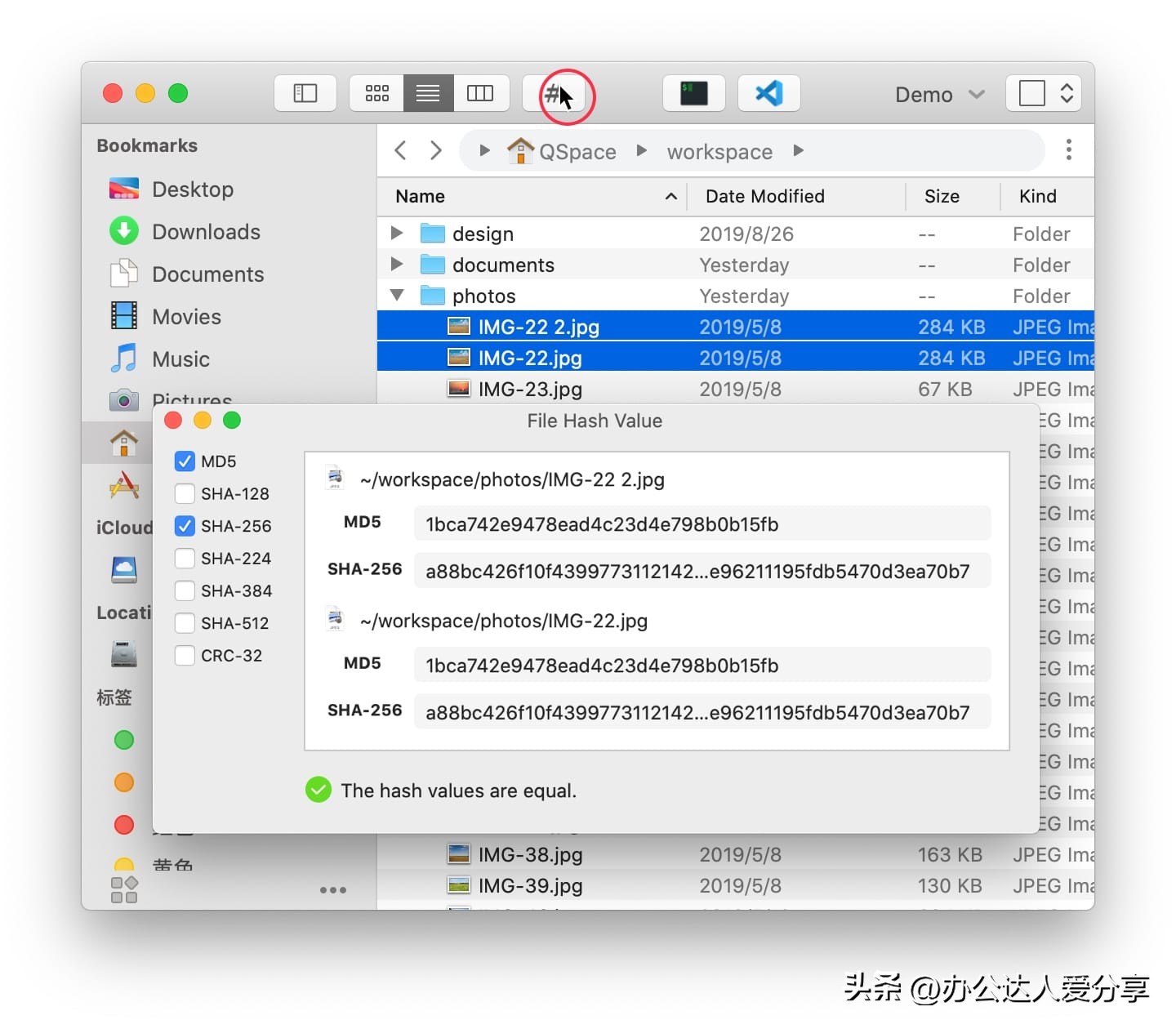1176x1029 pixels.
Task: Click the MD5 hash value field for IMG-22 2.jpg
Action: pos(702,524)
